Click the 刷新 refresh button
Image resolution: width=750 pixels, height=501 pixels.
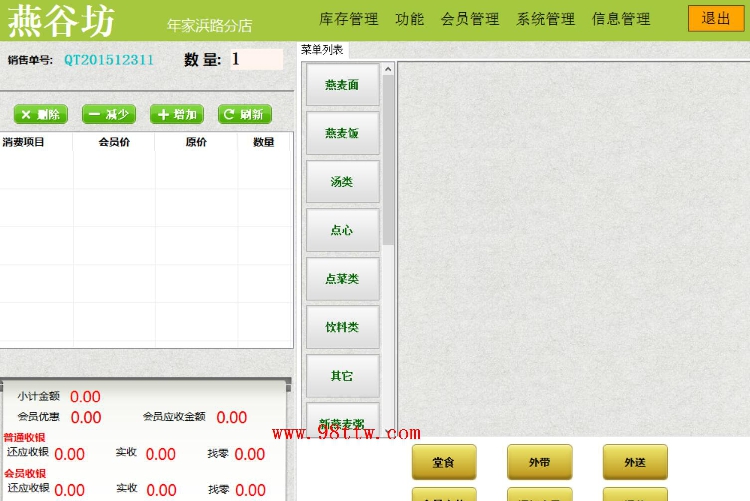[x=245, y=114]
